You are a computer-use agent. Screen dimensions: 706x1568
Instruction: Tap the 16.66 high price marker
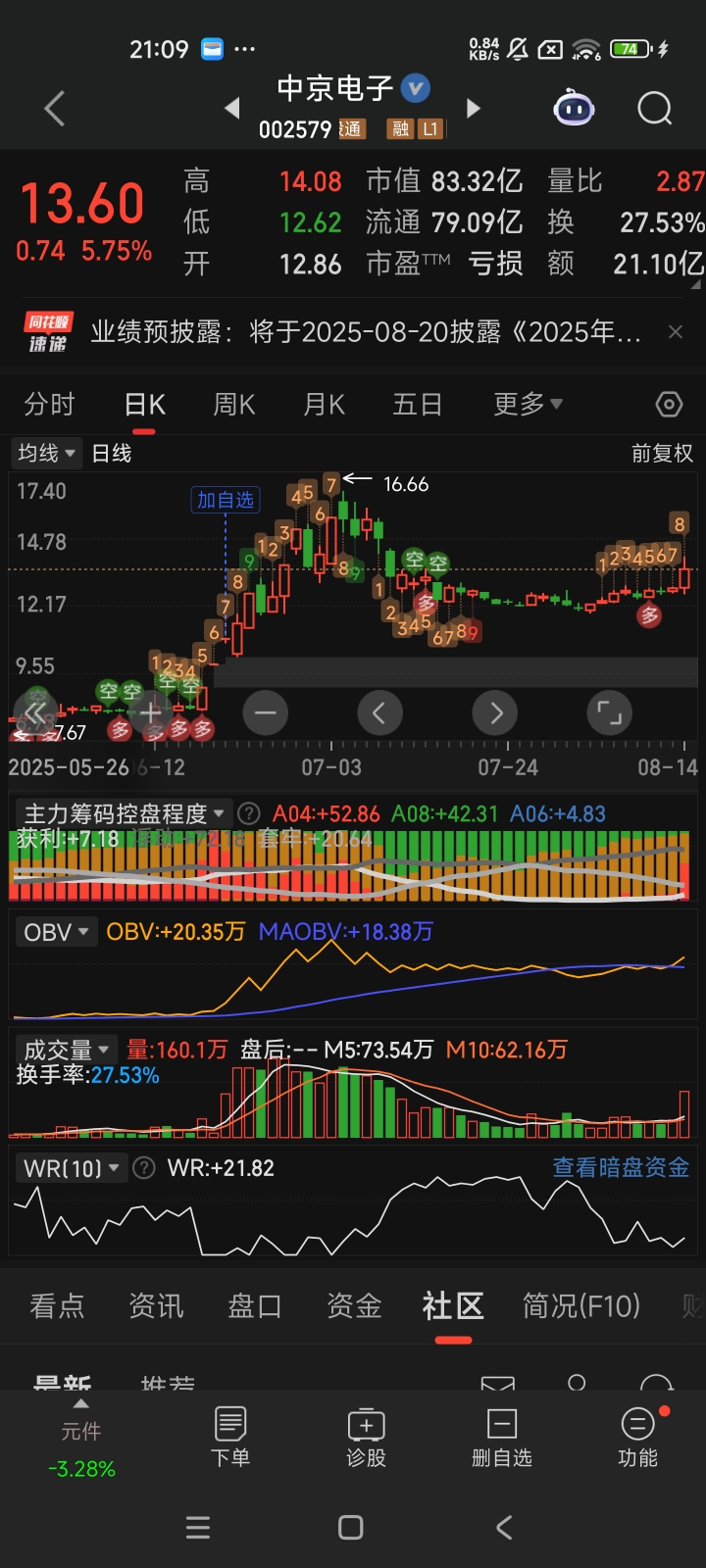406,484
